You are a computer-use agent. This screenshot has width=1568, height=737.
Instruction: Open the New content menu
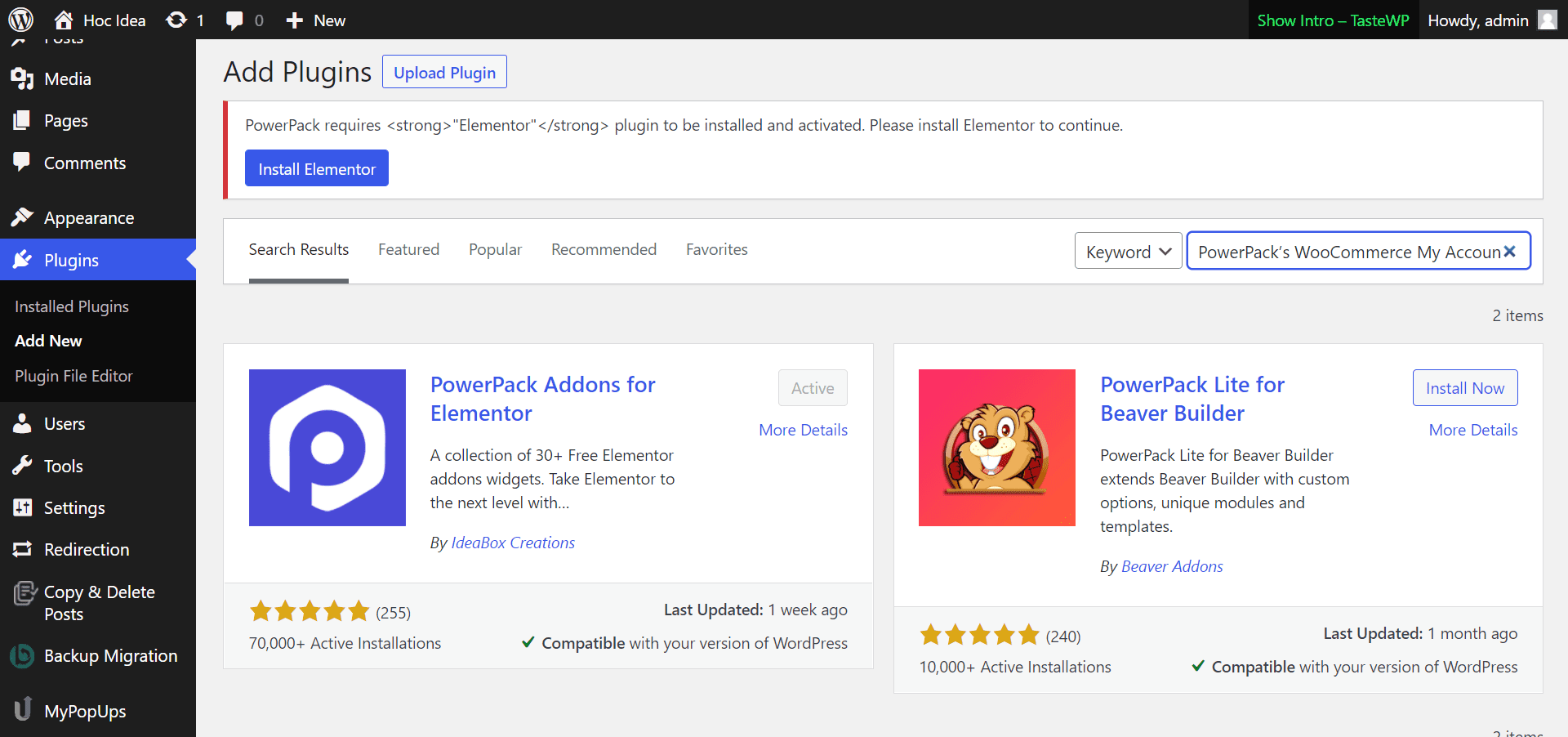[316, 20]
